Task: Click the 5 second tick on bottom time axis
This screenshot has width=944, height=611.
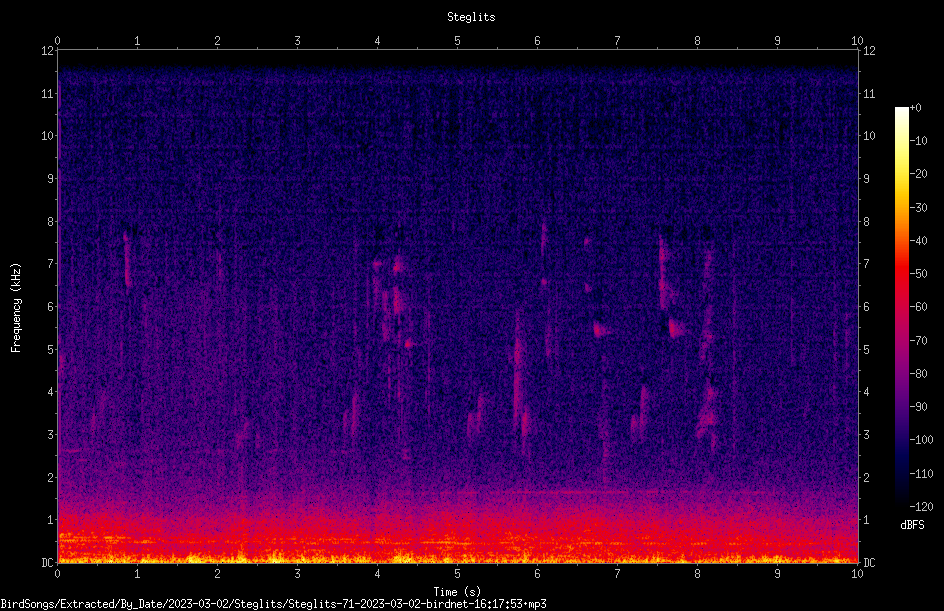Action: pyautogui.click(x=457, y=574)
